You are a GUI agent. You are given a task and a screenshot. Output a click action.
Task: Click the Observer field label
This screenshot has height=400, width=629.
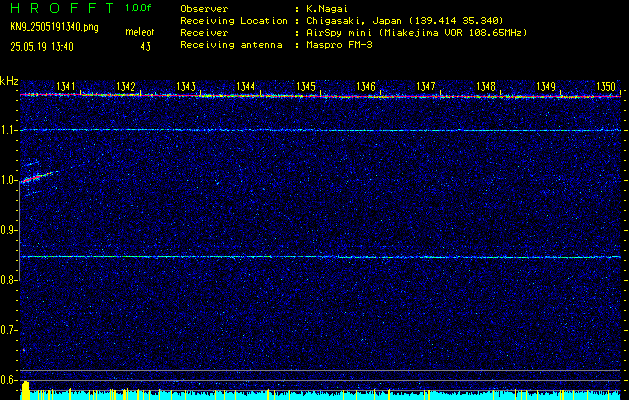204,8
